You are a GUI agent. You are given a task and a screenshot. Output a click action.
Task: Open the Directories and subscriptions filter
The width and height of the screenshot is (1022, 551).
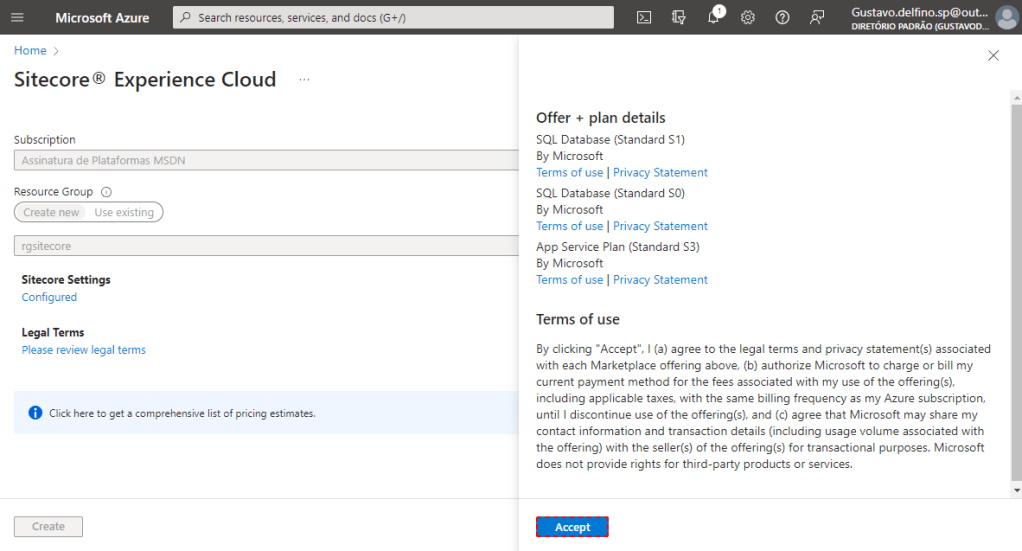point(679,17)
